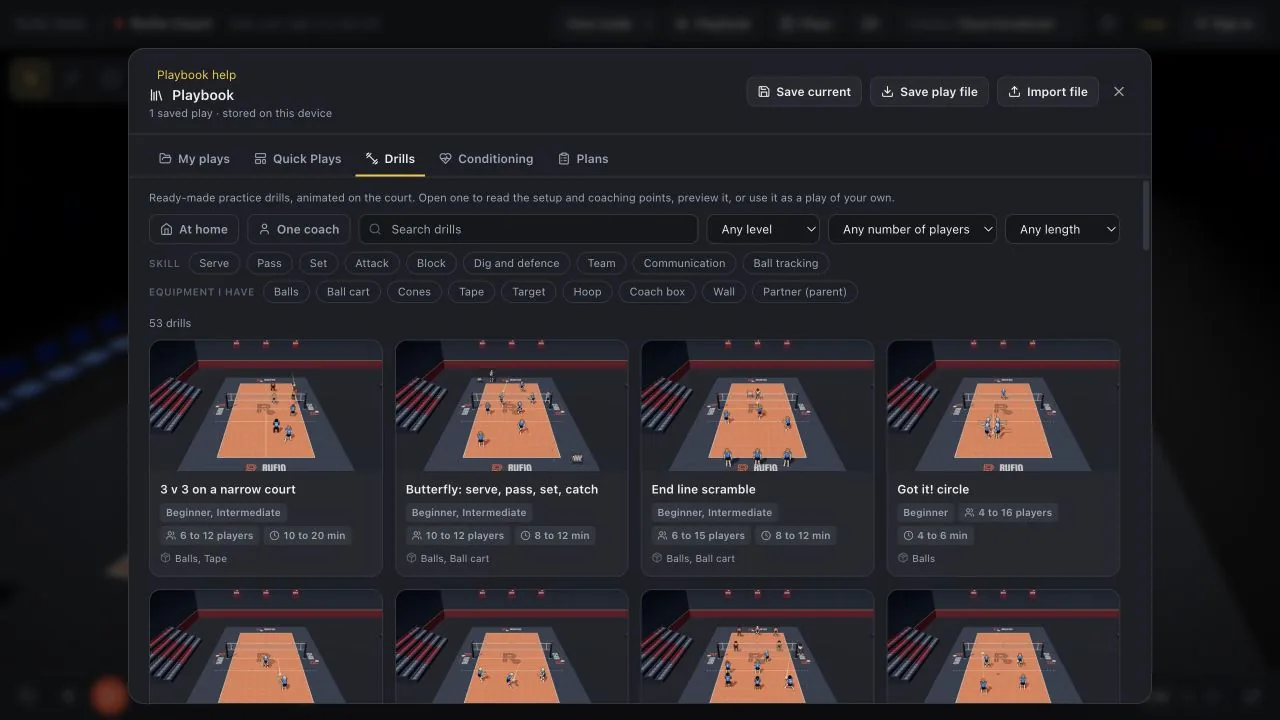1280x720 pixels.
Task: Select the Communication skill filter
Action: (x=684, y=263)
